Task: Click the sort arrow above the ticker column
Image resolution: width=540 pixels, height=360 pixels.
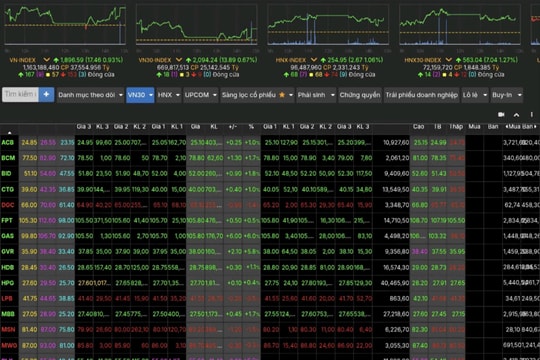Action: 9,132
